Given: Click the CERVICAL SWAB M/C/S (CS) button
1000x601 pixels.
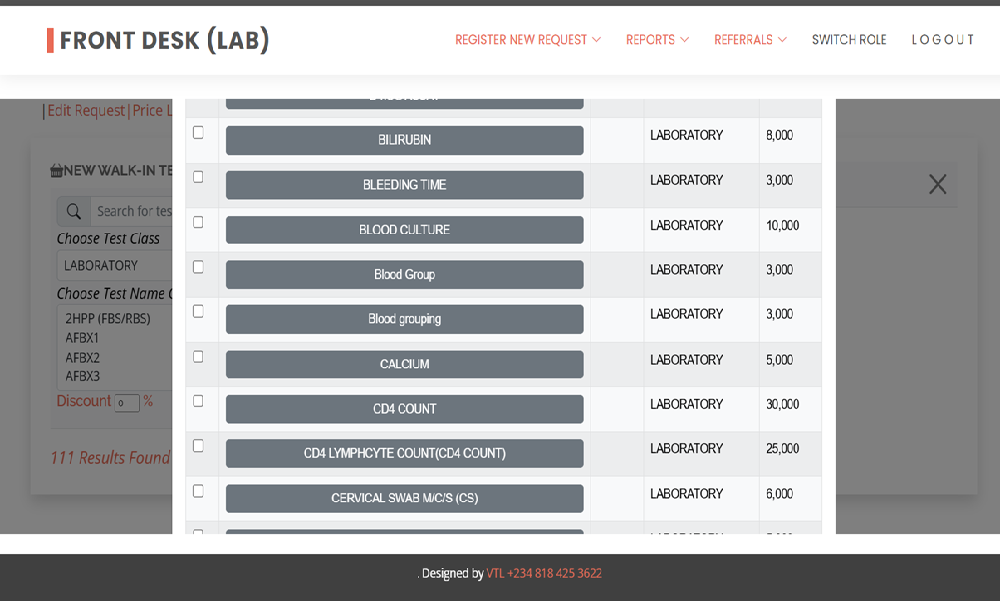Looking at the screenshot, I should 404,498.
